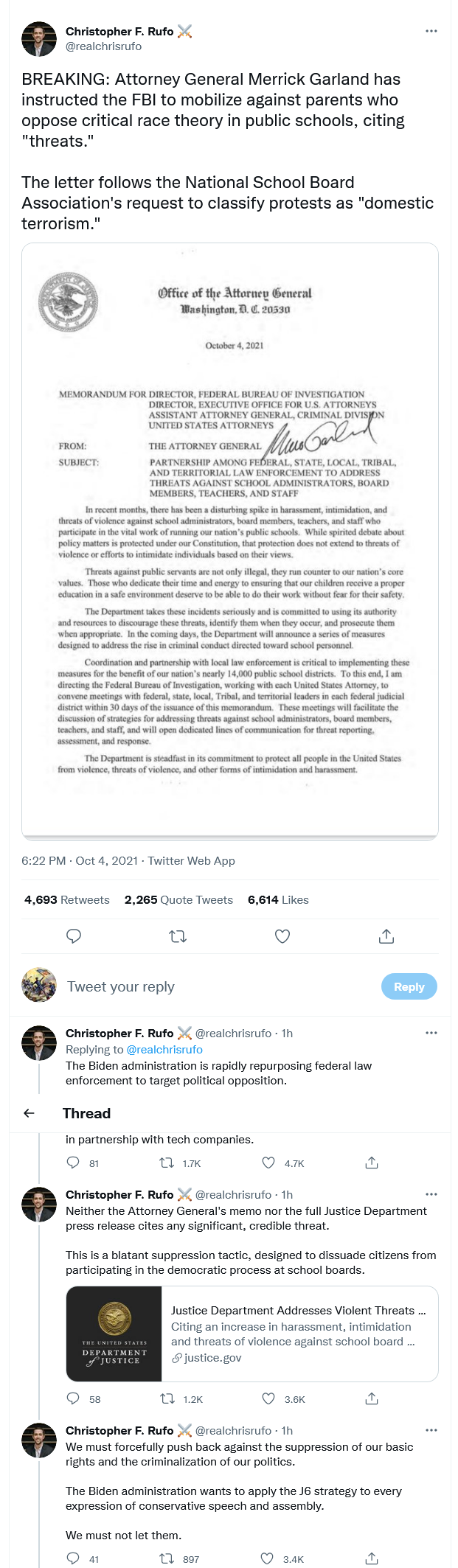458x1568 pixels.
Task: Go back using the Thread back arrow
Action: tap(30, 1113)
